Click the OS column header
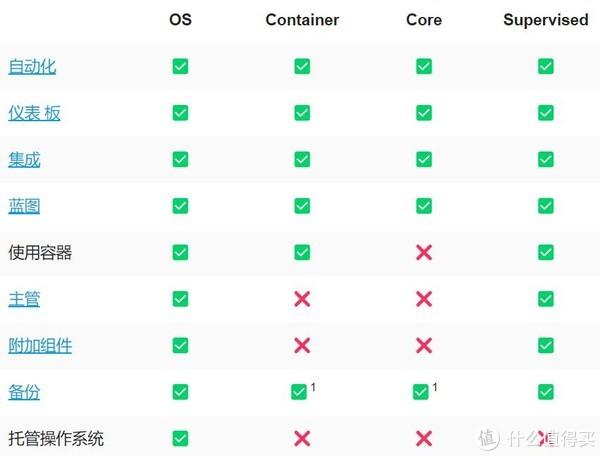The width and height of the screenshot is (600, 456). 180,20
